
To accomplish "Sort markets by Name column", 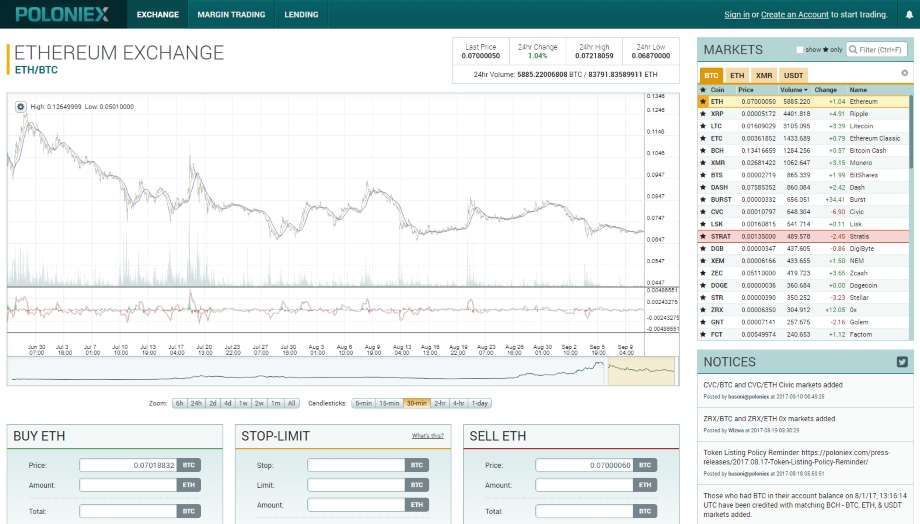I will click(x=858, y=90).
